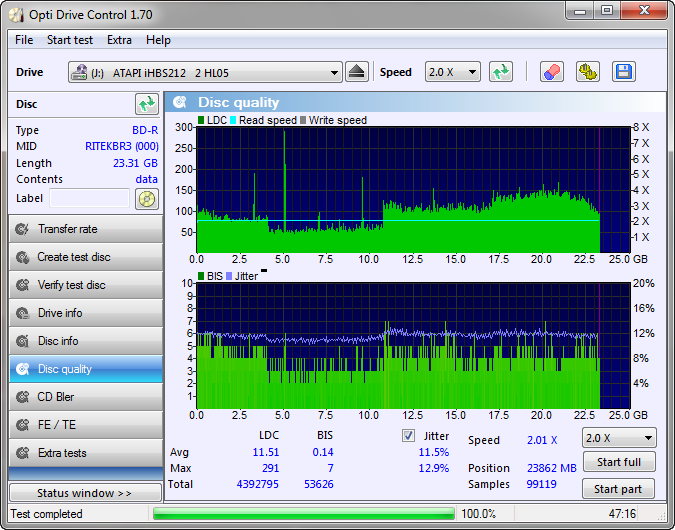Refresh disc info with green arrows icon
The image size is (675, 530).
pyautogui.click(x=147, y=104)
